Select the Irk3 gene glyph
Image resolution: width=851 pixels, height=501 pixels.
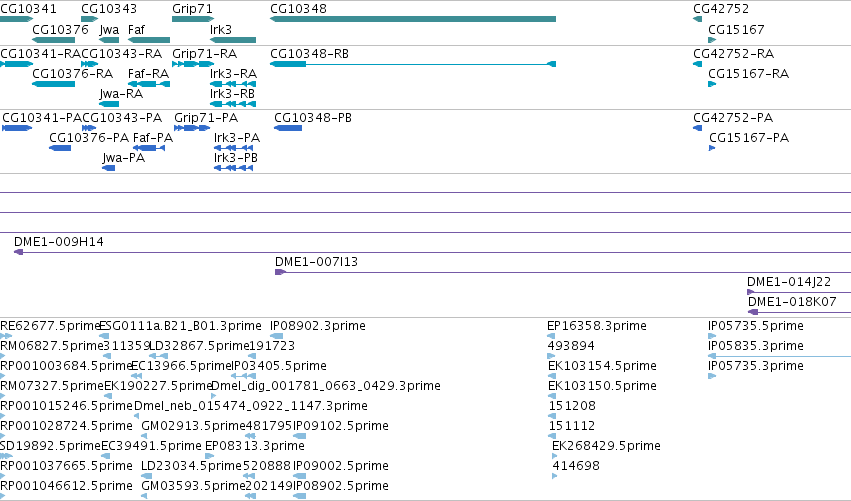point(233,40)
